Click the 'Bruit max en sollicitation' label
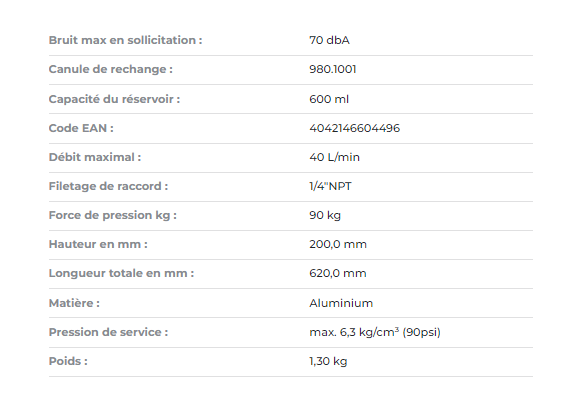The image size is (588, 407). click(125, 40)
